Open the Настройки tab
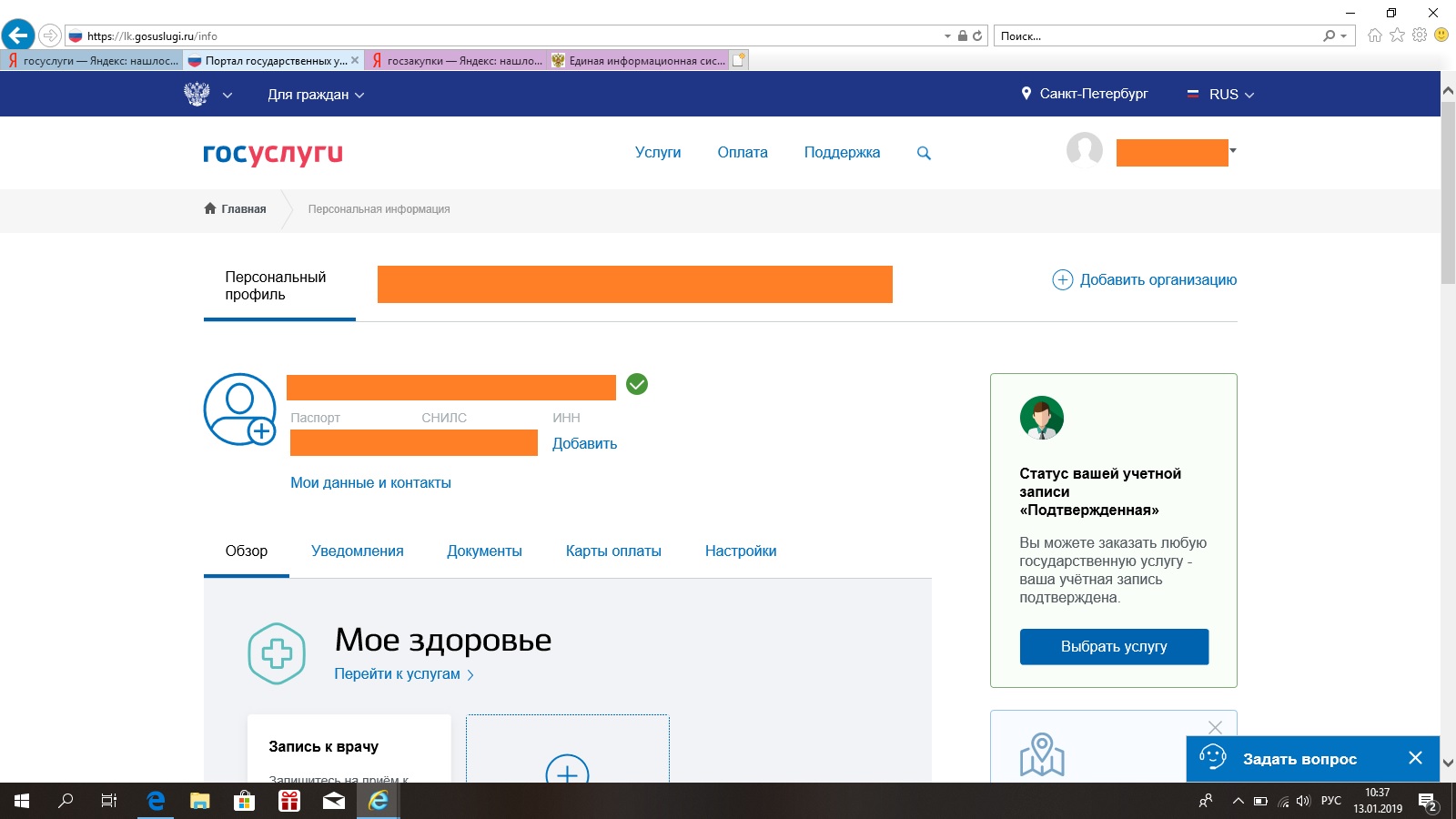Screen dimensions: 1456x819 tap(740, 551)
